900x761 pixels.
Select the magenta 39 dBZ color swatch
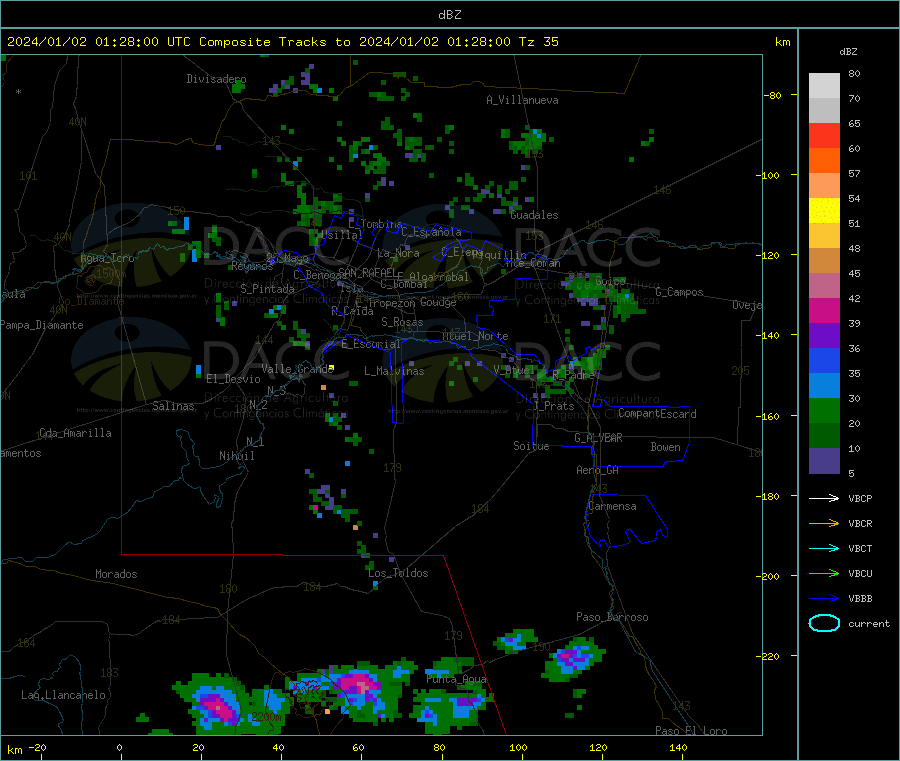(824, 310)
